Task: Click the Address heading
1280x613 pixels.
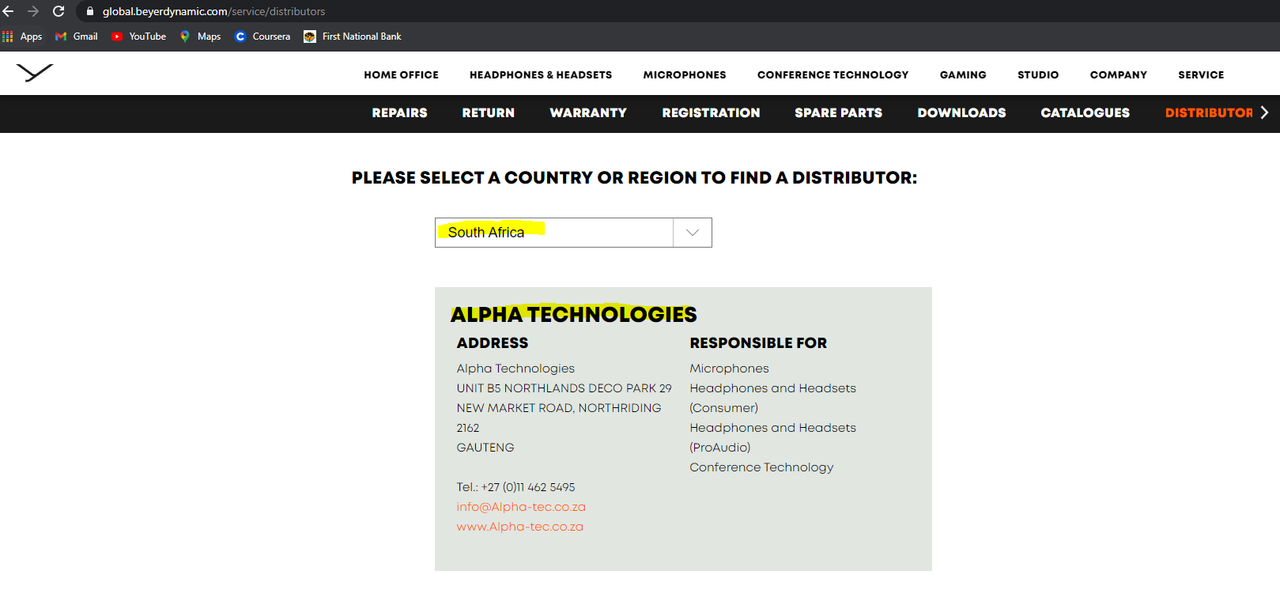Action: 492,343
